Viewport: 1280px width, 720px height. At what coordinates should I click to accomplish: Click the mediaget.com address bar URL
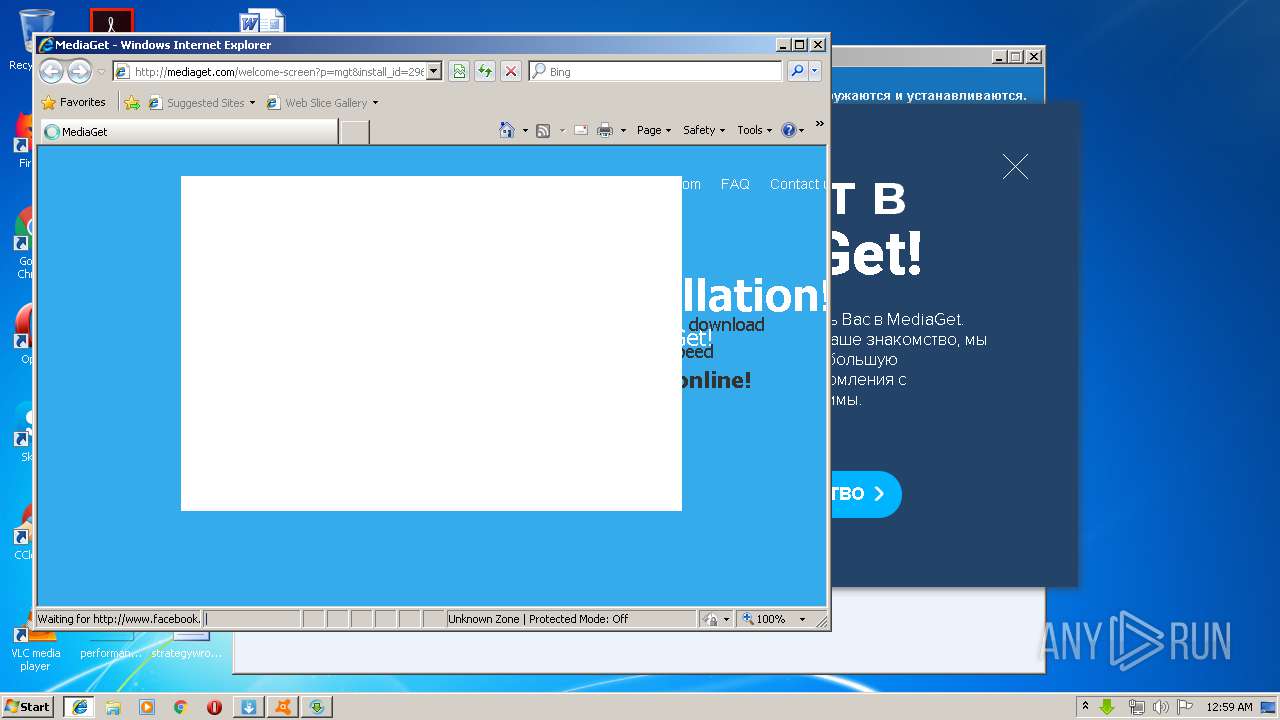tap(279, 72)
